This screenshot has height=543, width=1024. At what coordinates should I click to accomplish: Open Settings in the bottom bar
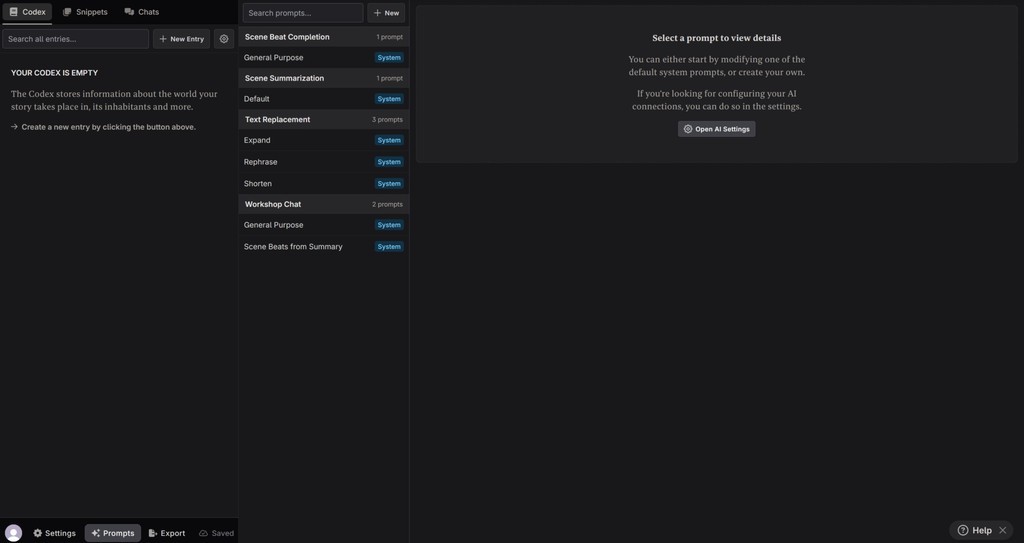tap(54, 533)
